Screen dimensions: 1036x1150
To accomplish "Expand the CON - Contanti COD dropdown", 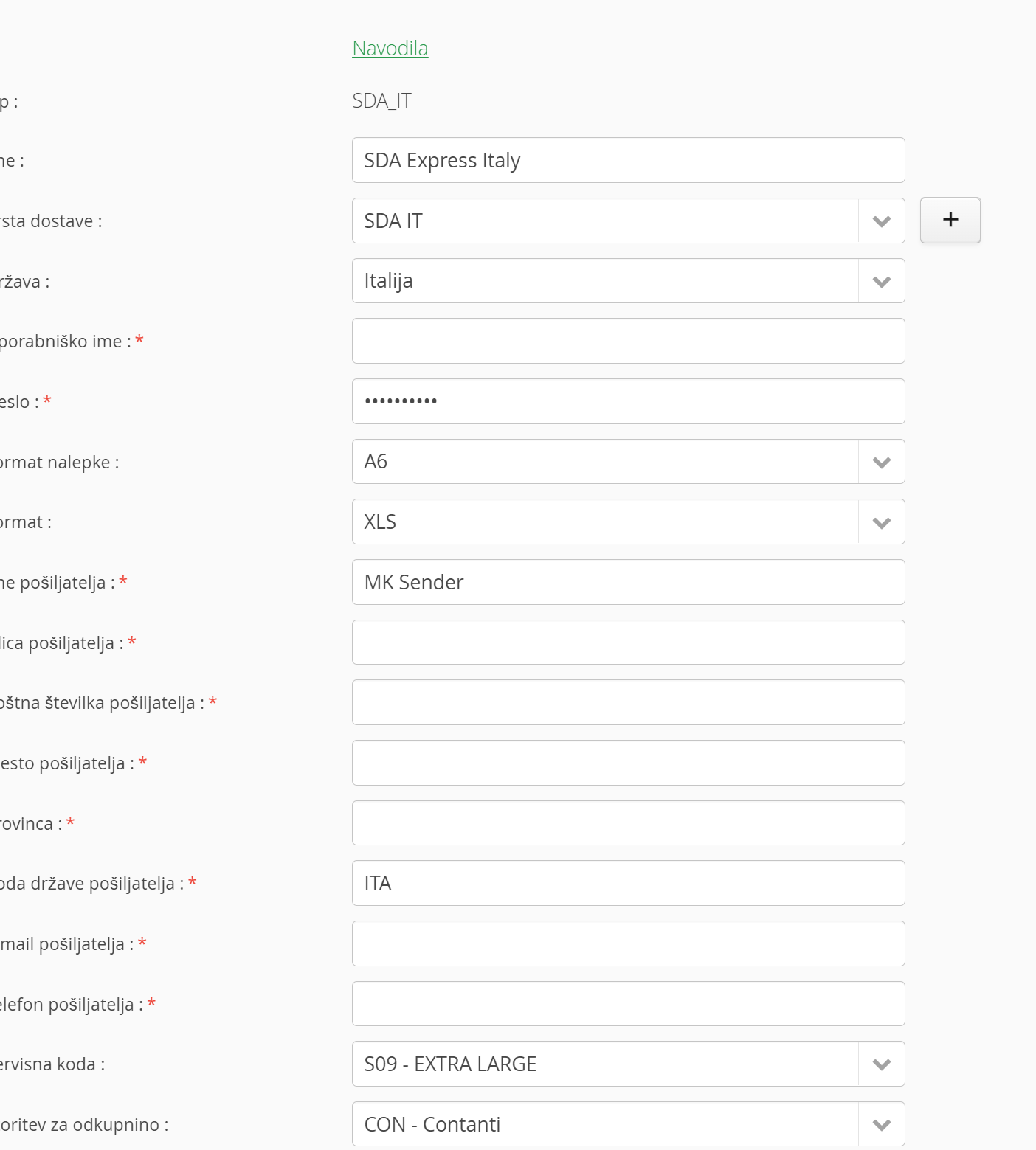I will 629,1124.
